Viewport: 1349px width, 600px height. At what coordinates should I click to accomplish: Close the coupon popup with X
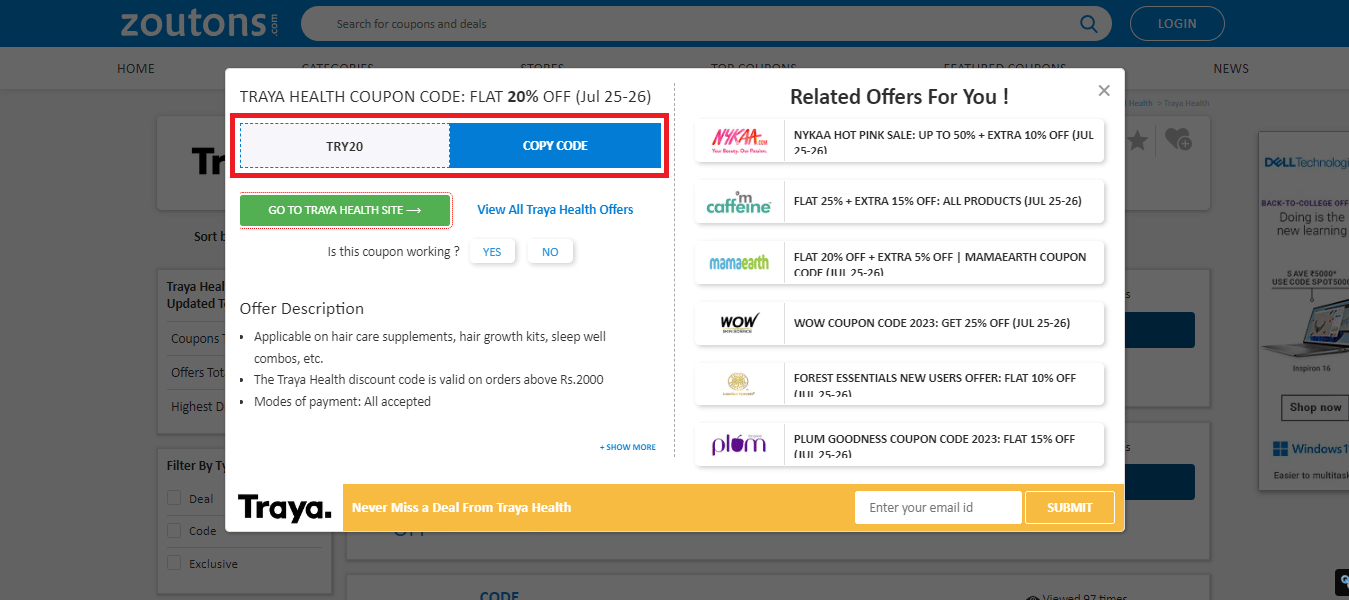click(1104, 90)
